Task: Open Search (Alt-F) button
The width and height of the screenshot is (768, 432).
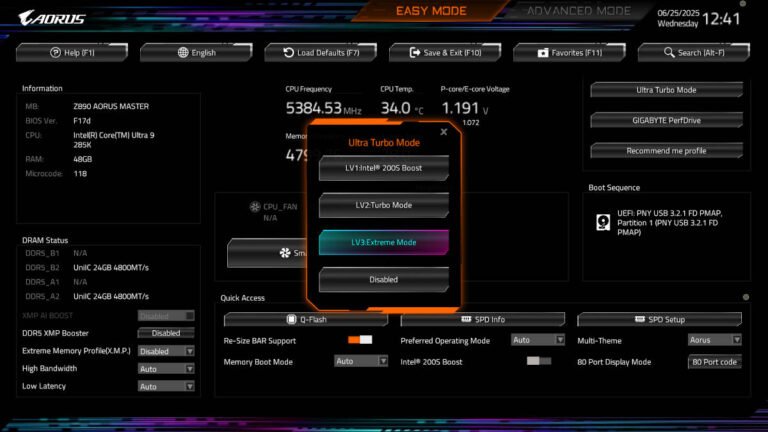Action: coord(694,52)
